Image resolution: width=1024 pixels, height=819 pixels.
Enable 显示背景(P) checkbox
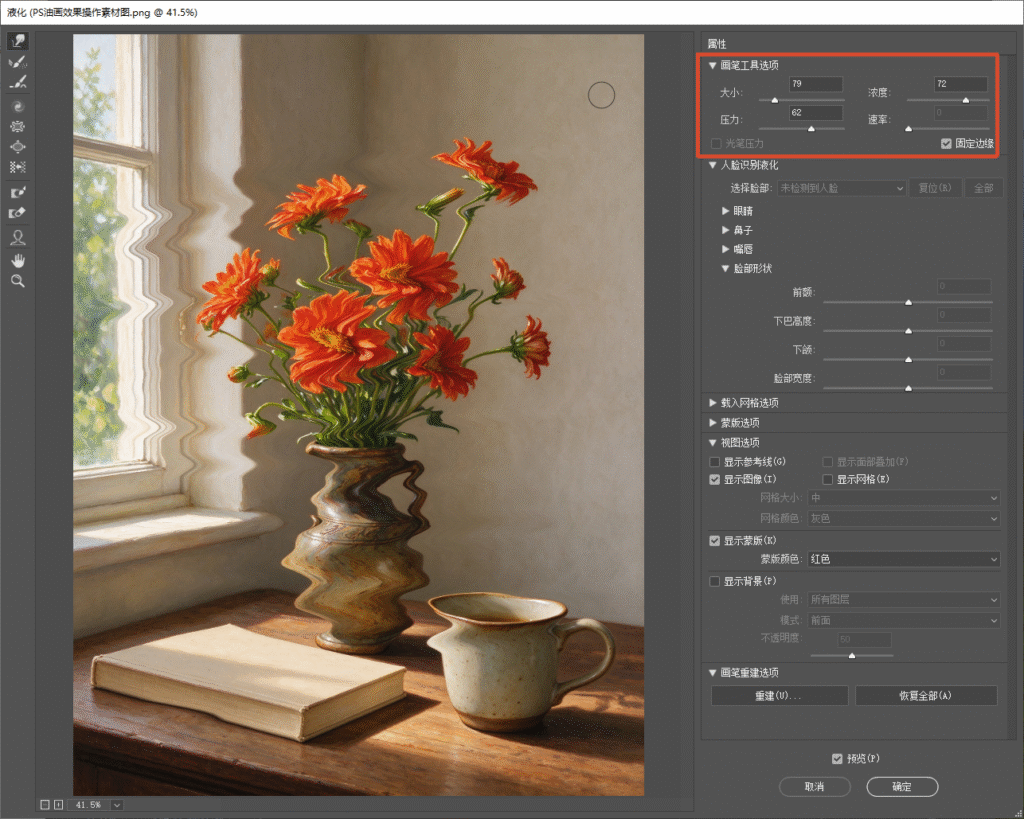coord(714,581)
